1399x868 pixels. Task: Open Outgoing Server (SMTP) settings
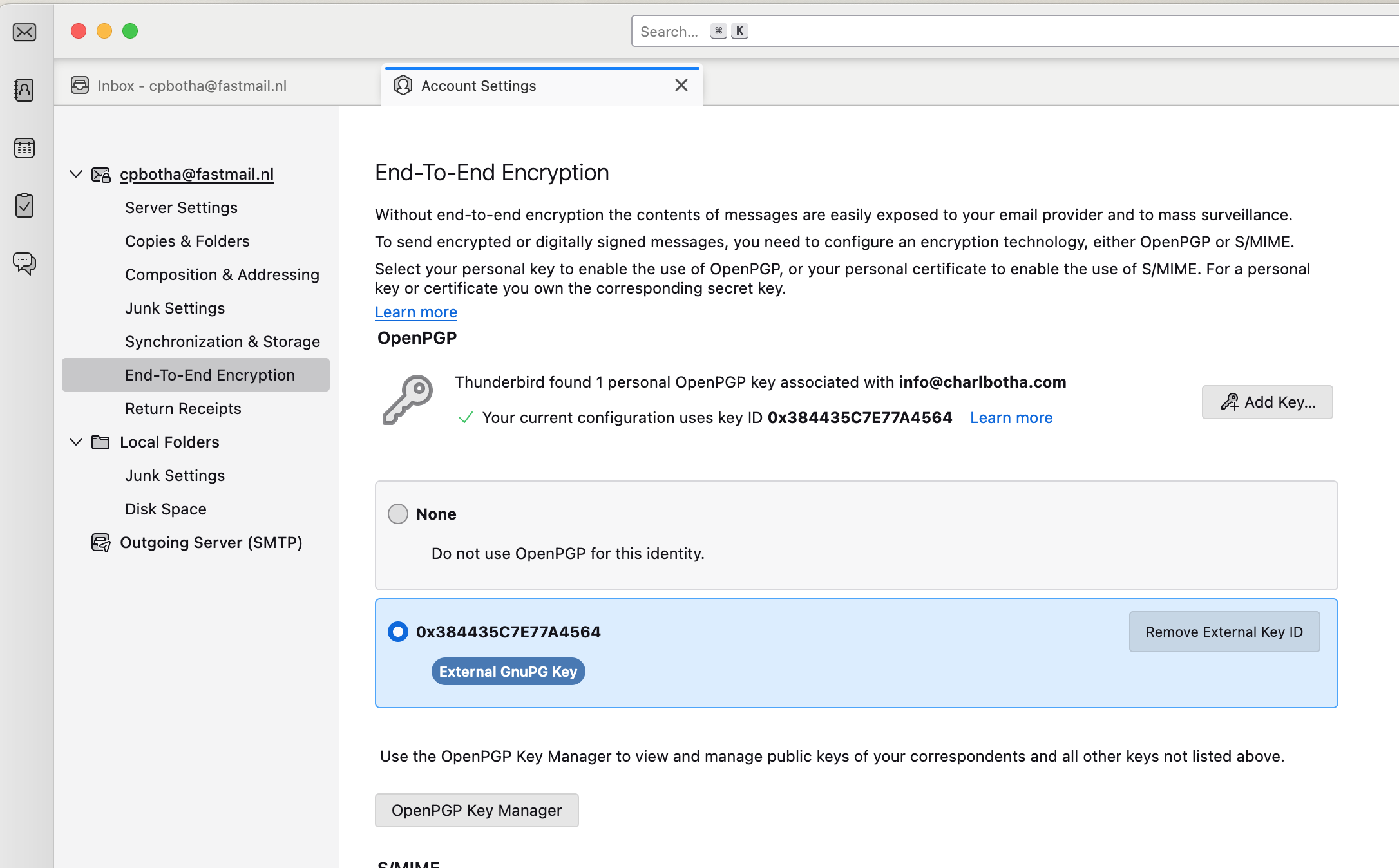[x=211, y=543]
